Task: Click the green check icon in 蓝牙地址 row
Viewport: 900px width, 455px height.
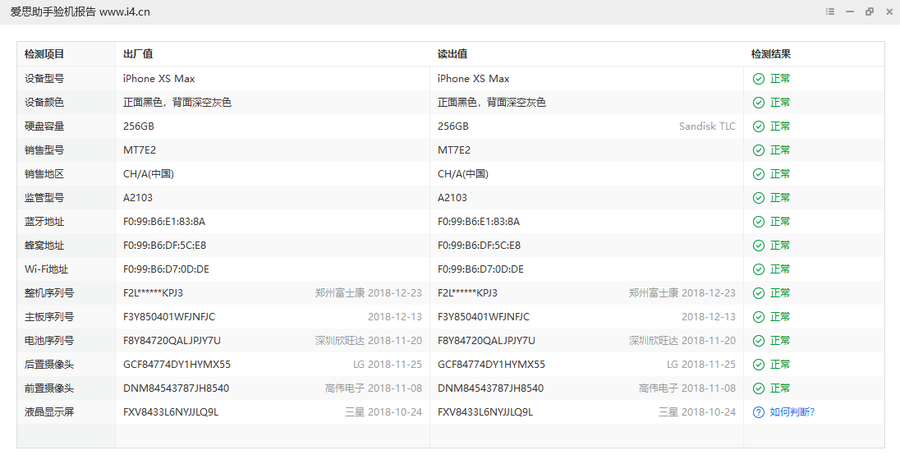Action: point(759,221)
